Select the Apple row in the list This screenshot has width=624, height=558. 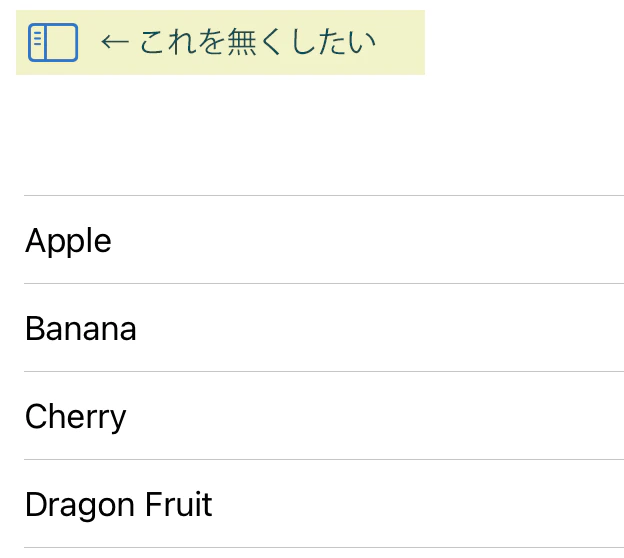click(x=324, y=240)
